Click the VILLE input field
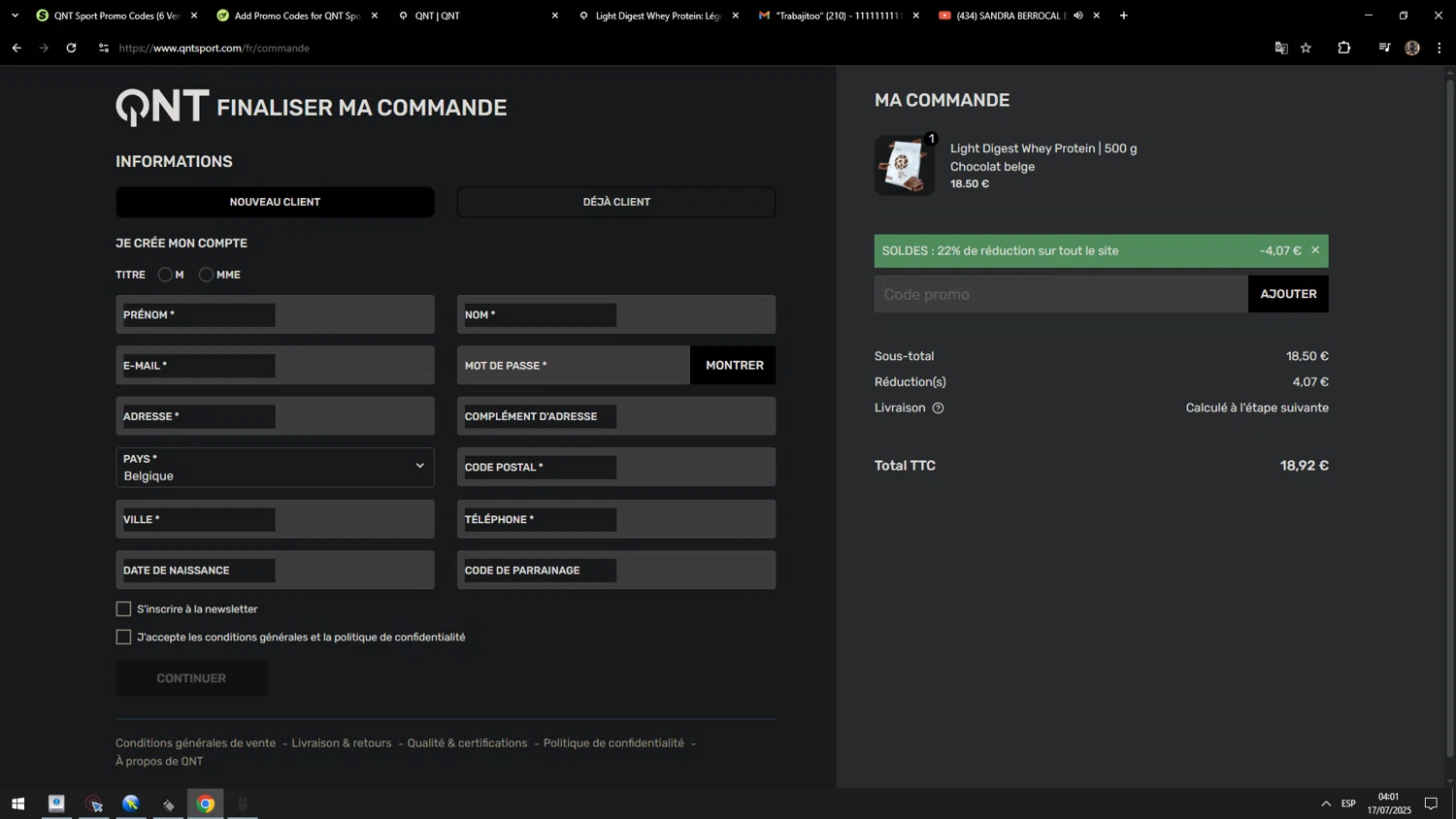This screenshot has height=819, width=1456. point(275,519)
